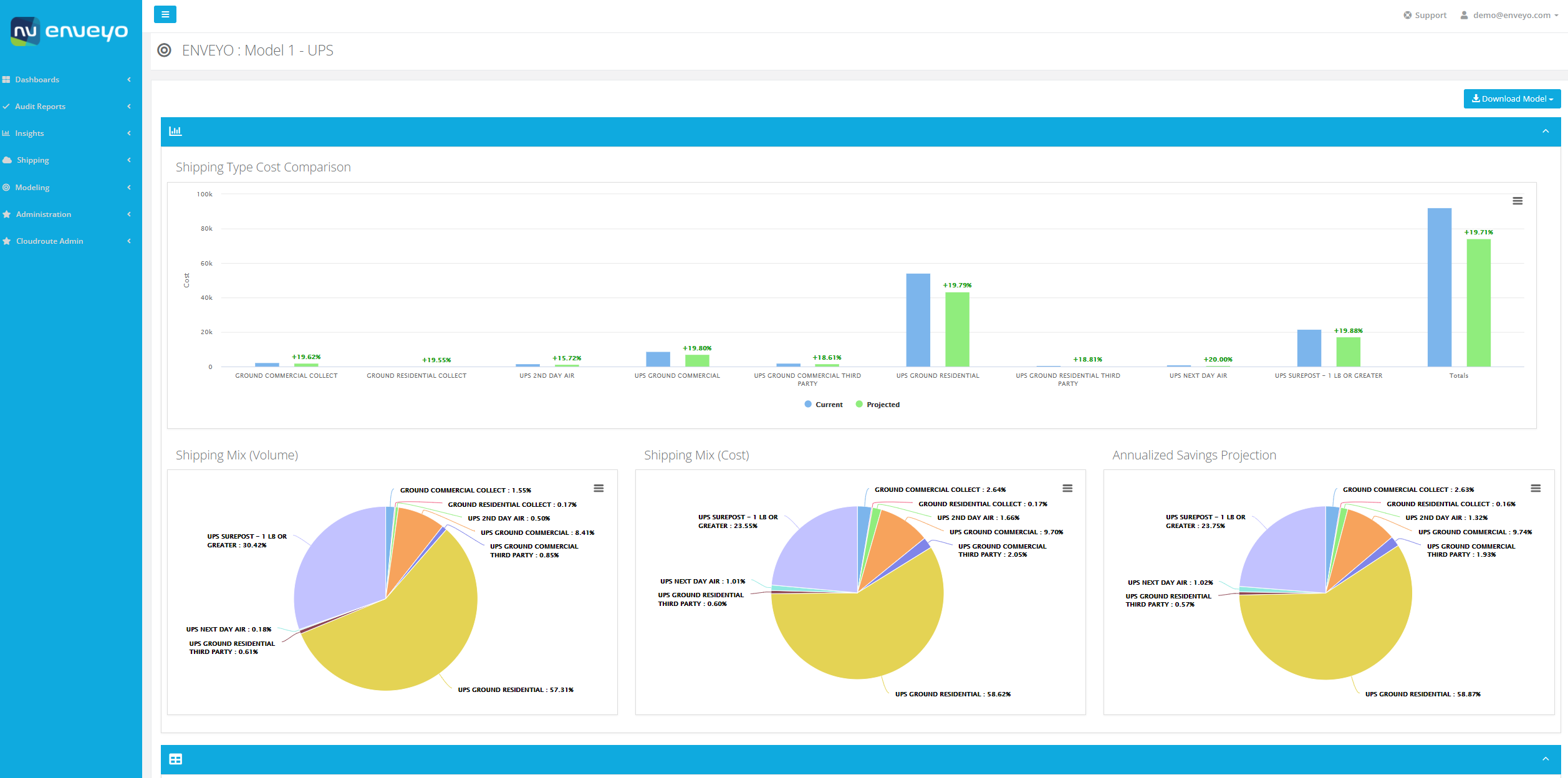Image resolution: width=1568 pixels, height=778 pixels.
Task: Open the Dashboards menu item
Action: coord(71,80)
